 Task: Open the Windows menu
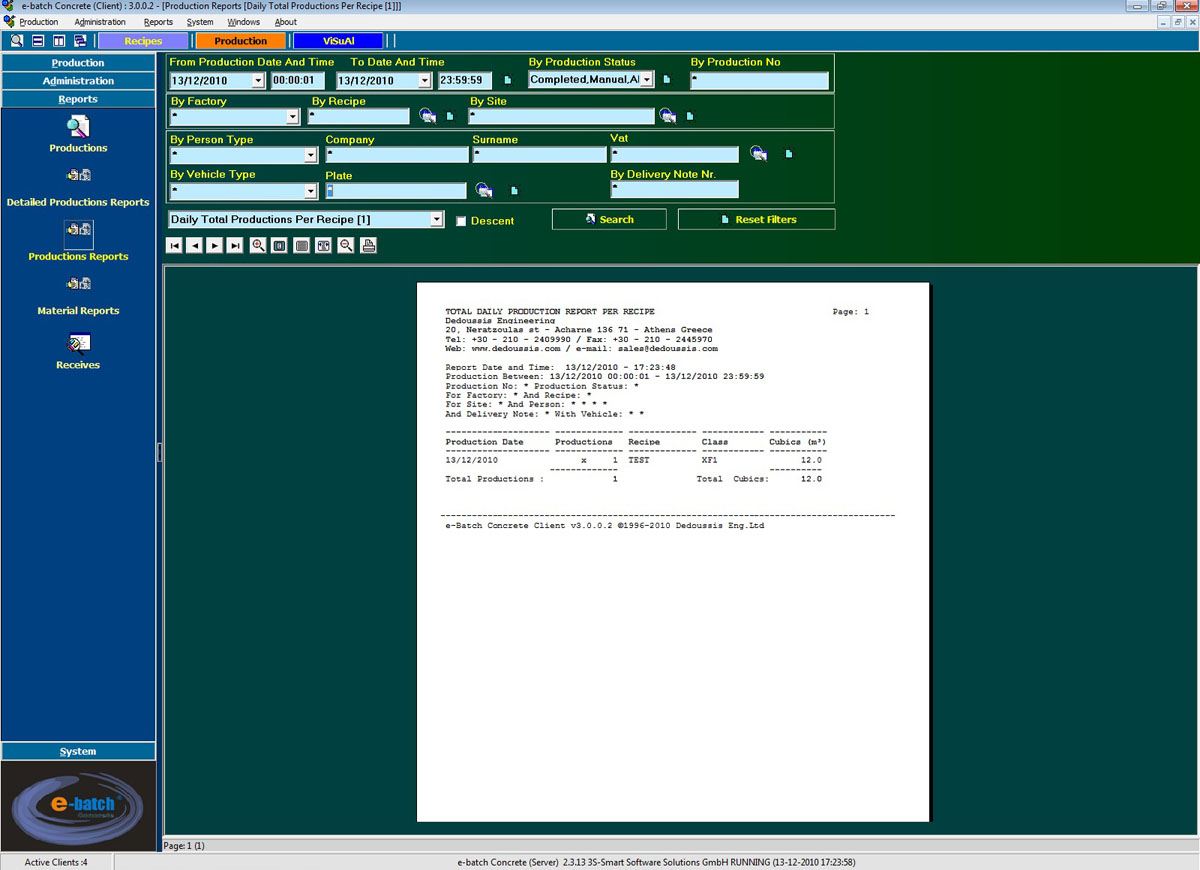click(243, 22)
